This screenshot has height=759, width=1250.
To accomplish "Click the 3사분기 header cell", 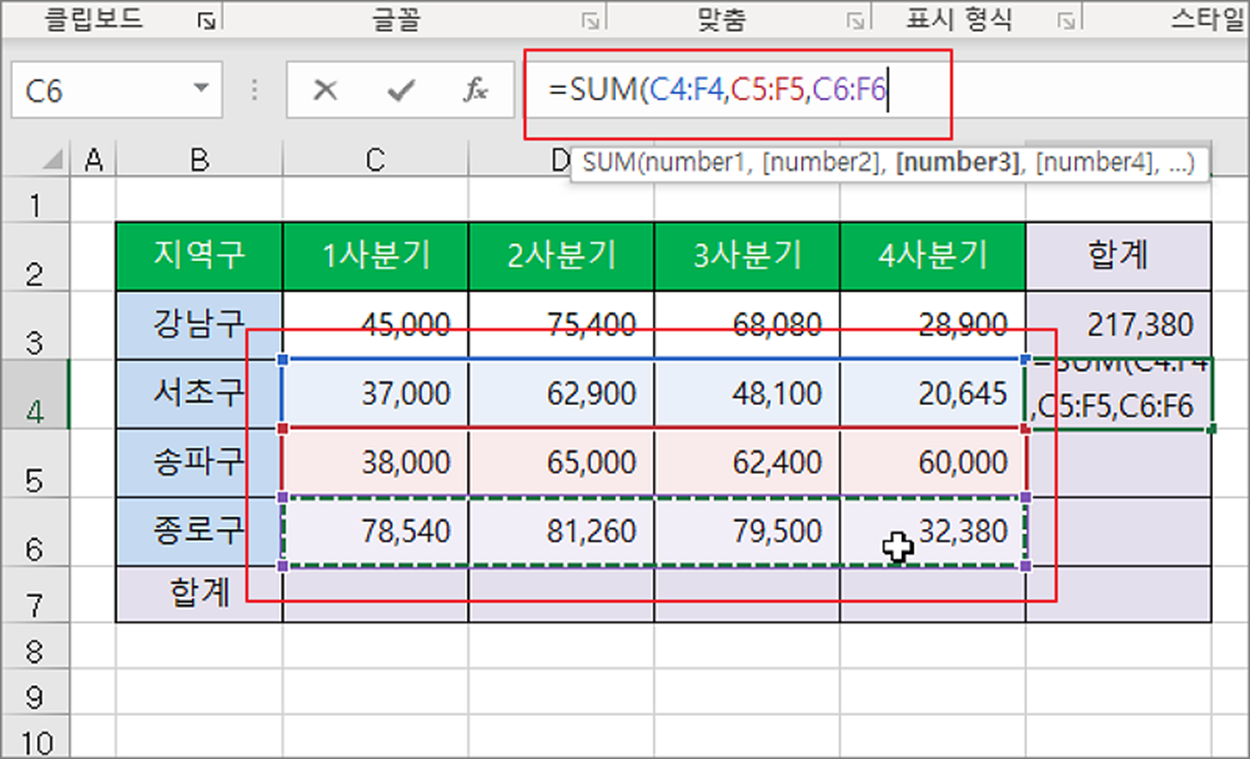I will tap(747, 256).
